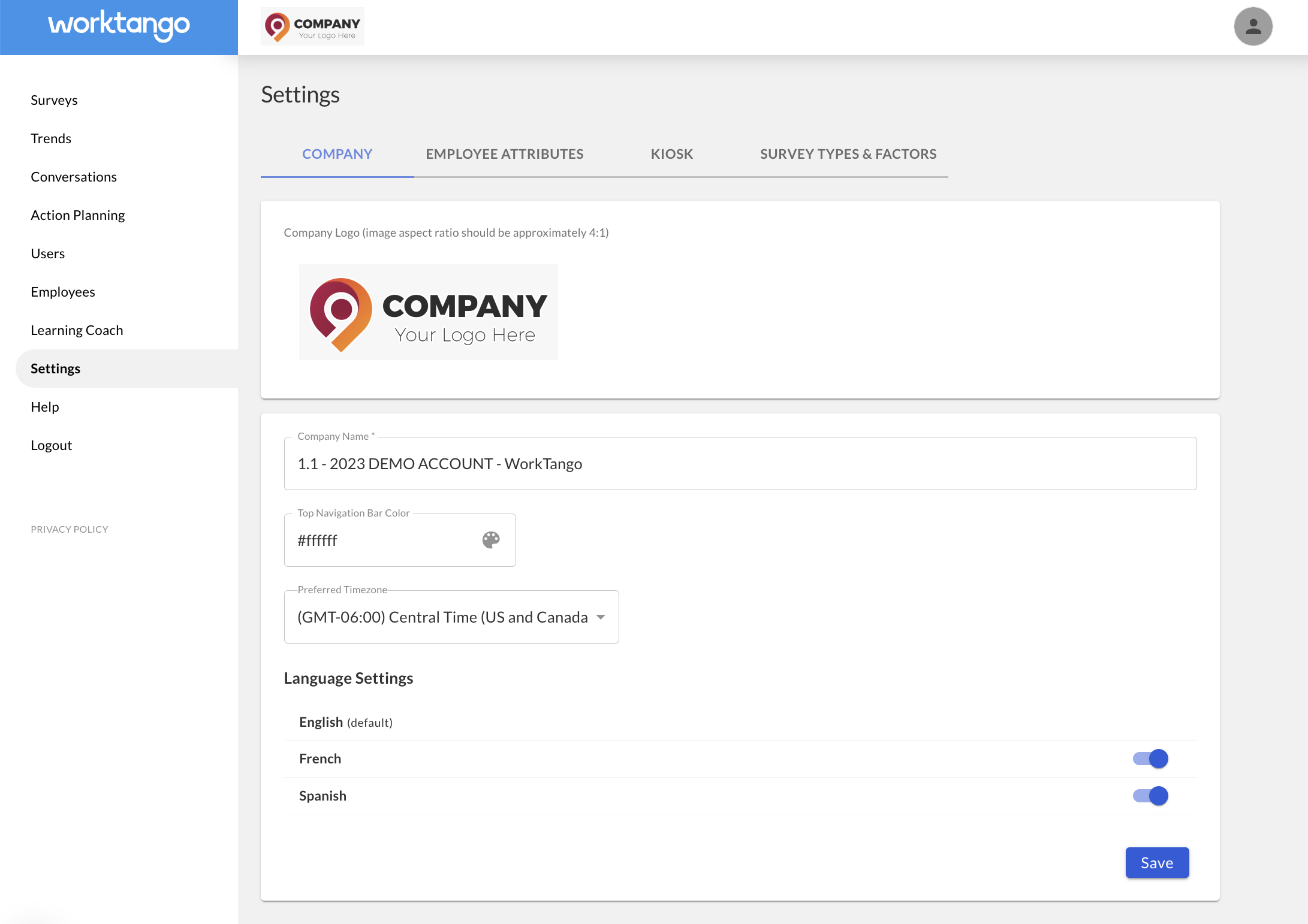Go to Surveys in the sidebar

pos(54,100)
